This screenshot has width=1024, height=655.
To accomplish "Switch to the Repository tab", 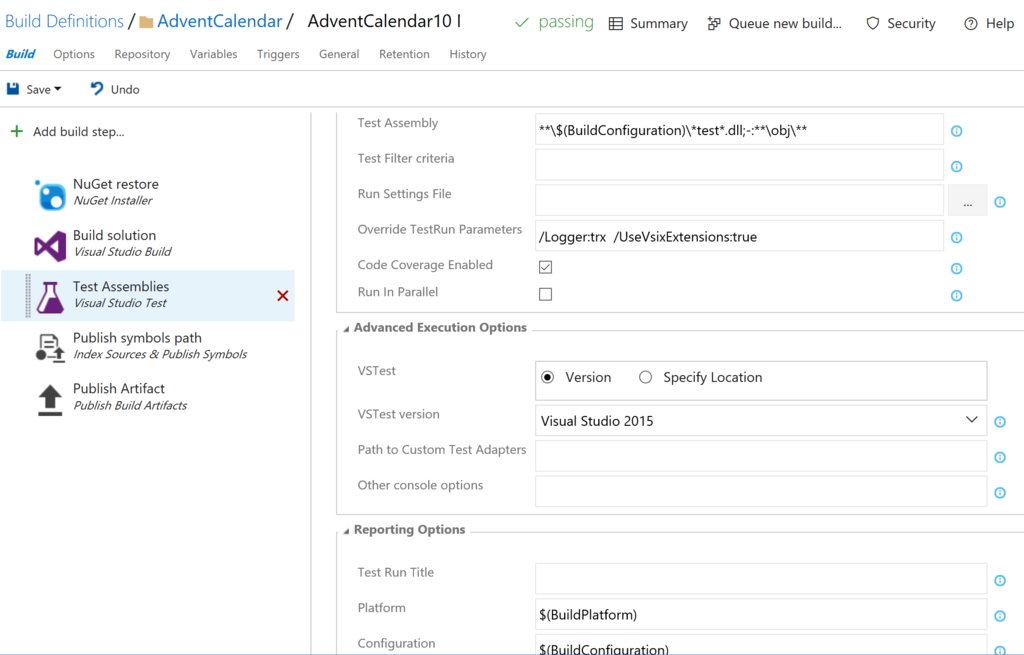I will click(142, 54).
